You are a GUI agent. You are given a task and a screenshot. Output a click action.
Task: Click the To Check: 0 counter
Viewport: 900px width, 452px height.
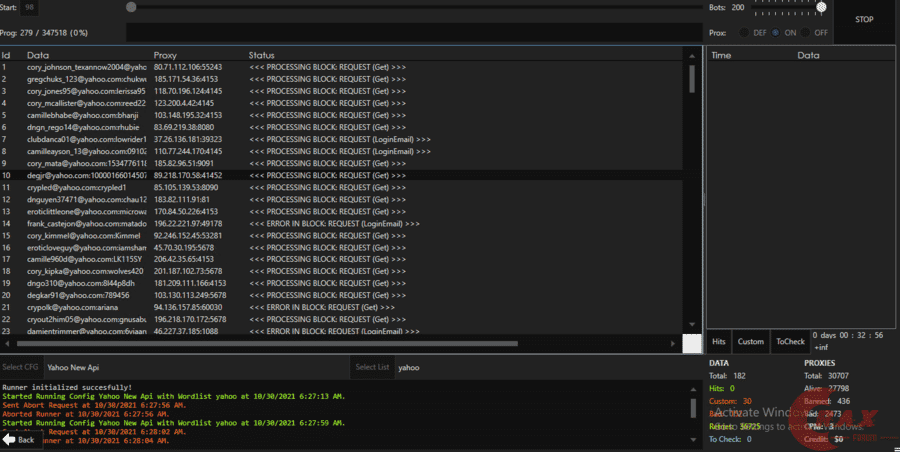730,439
